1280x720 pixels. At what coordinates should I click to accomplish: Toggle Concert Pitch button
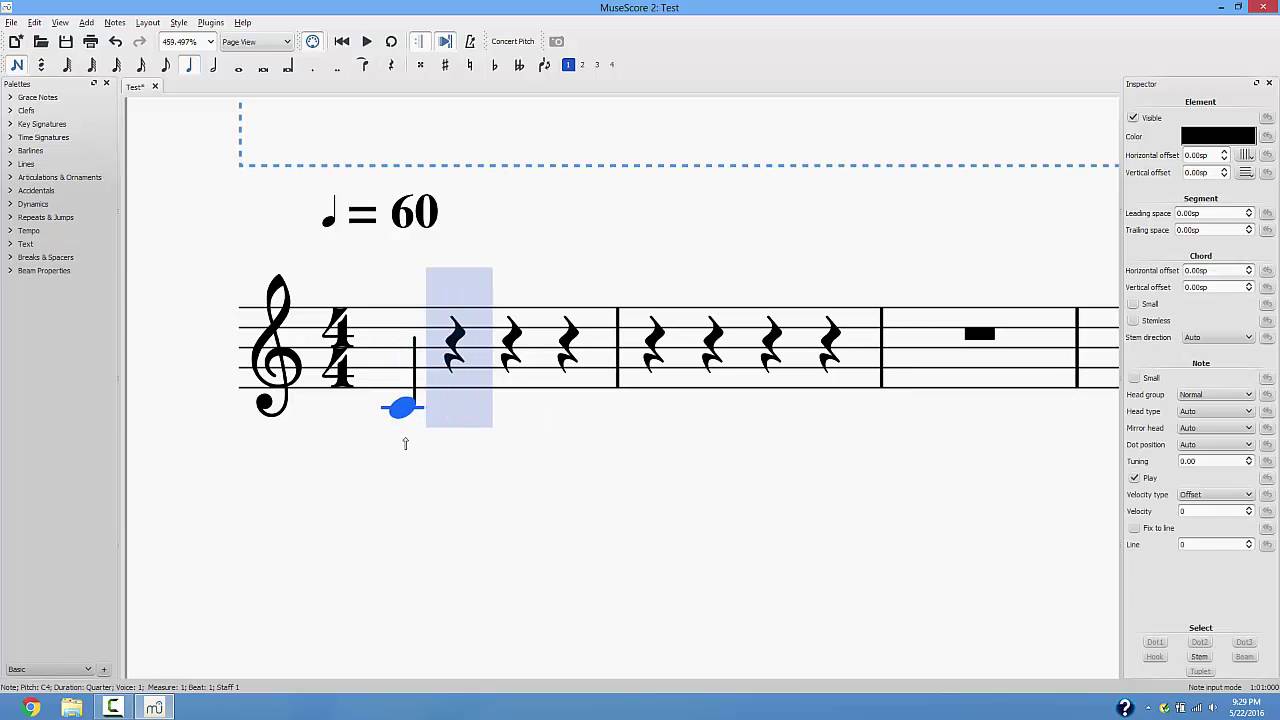pos(513,41)
